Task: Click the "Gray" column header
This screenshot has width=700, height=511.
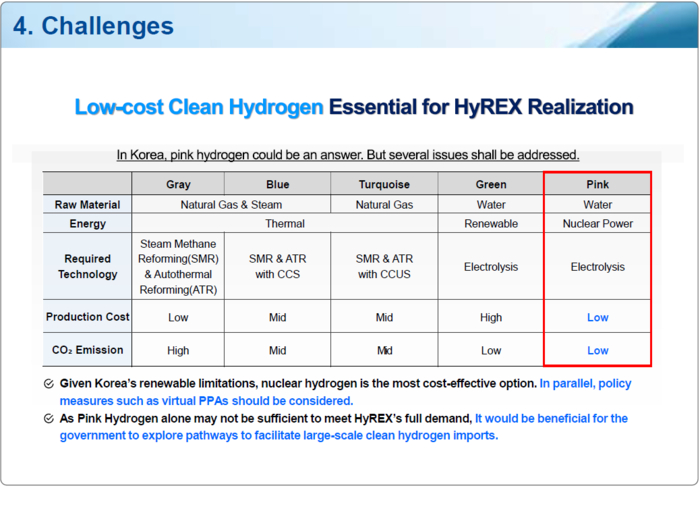Action: (178, 184)
